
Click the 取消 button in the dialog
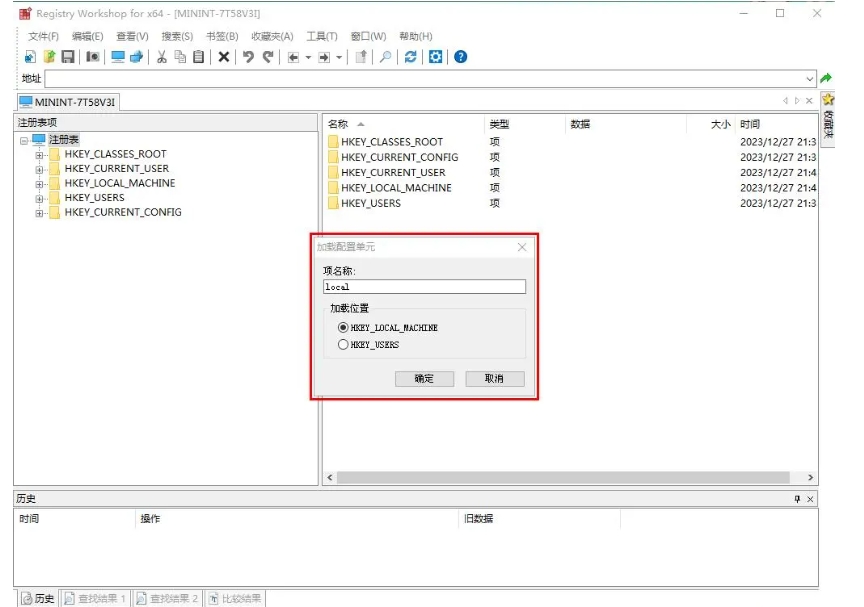click(494, 379)
